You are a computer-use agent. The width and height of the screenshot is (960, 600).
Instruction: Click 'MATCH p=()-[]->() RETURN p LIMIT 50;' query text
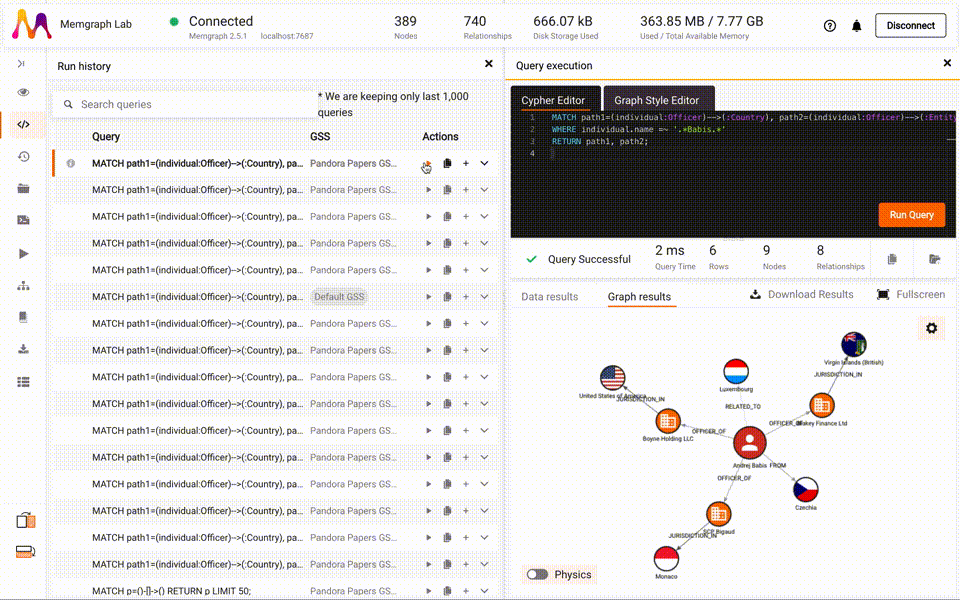pyautogui.click(x=171, y=591)
